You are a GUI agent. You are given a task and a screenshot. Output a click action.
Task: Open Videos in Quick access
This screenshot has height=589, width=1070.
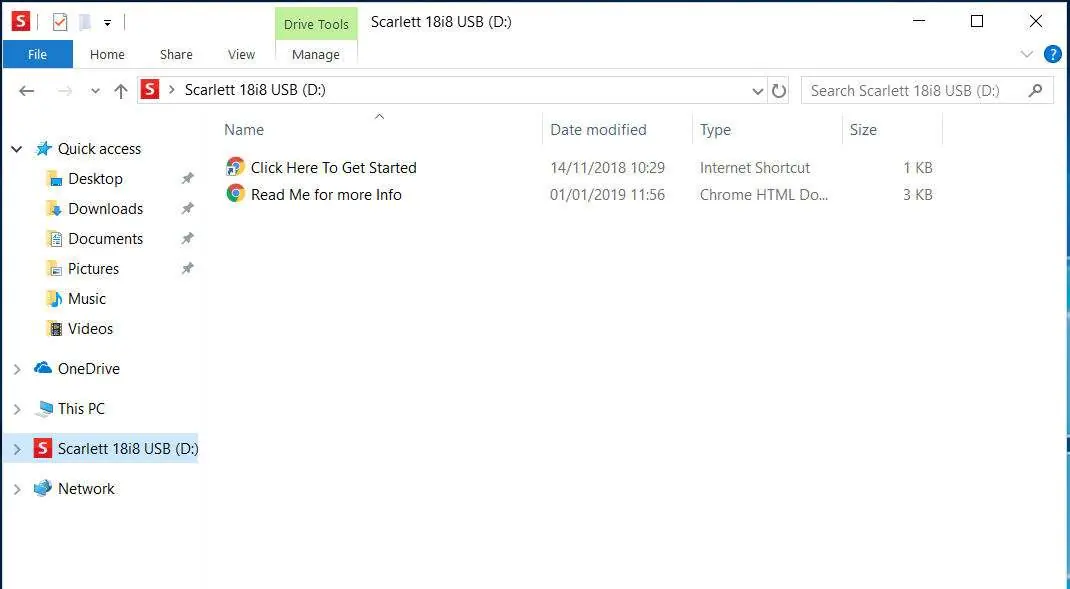[x=90, y=329]
